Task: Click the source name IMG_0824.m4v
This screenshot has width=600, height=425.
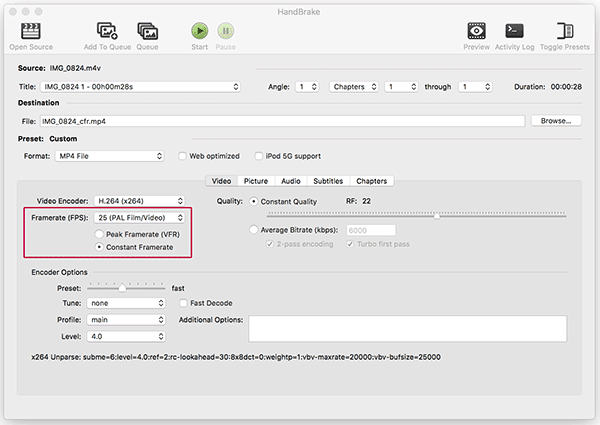Action: click(75, 68)
